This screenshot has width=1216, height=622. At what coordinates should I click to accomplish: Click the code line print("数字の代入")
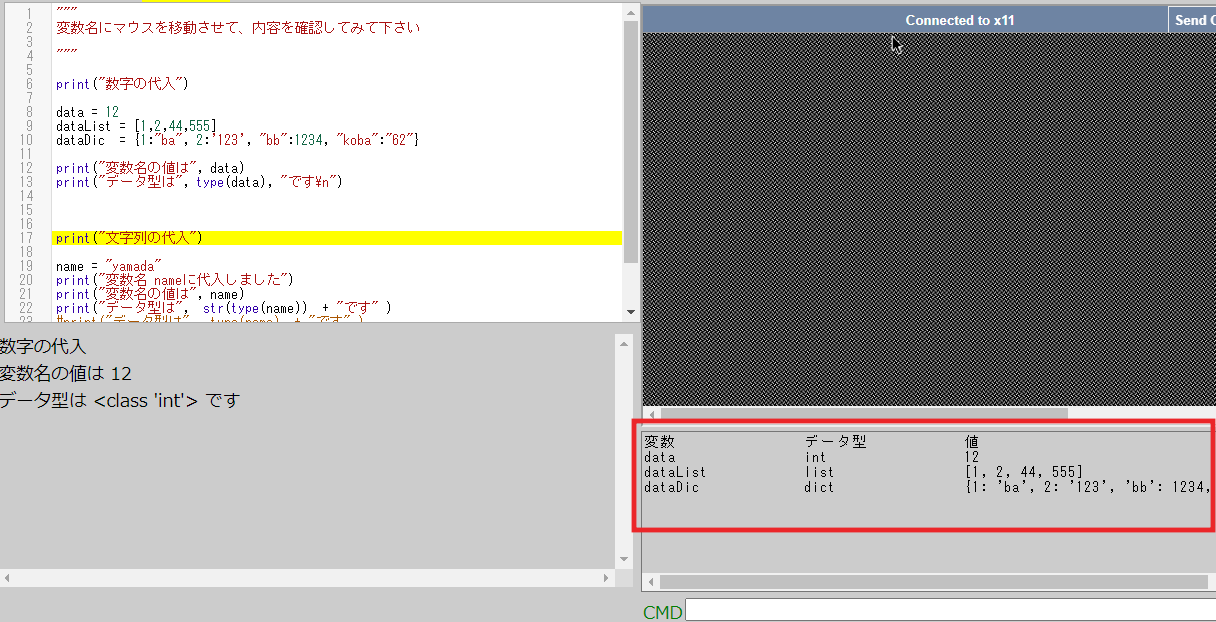pos(122,84)
